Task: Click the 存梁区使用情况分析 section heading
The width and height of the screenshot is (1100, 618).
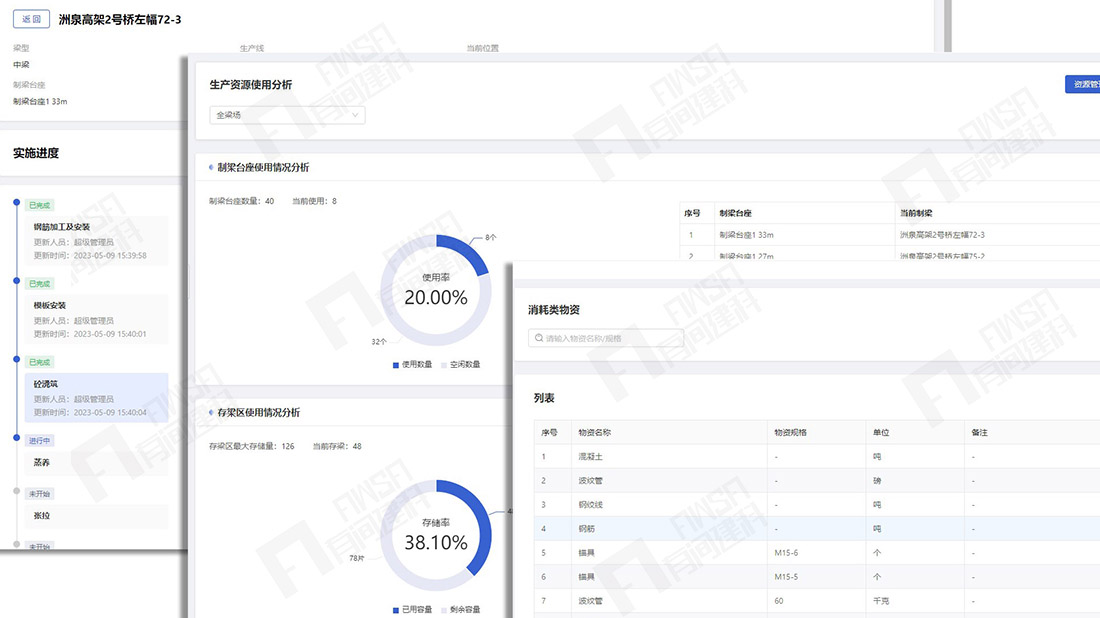Action: pyautogui.click(x=259, y=412)
